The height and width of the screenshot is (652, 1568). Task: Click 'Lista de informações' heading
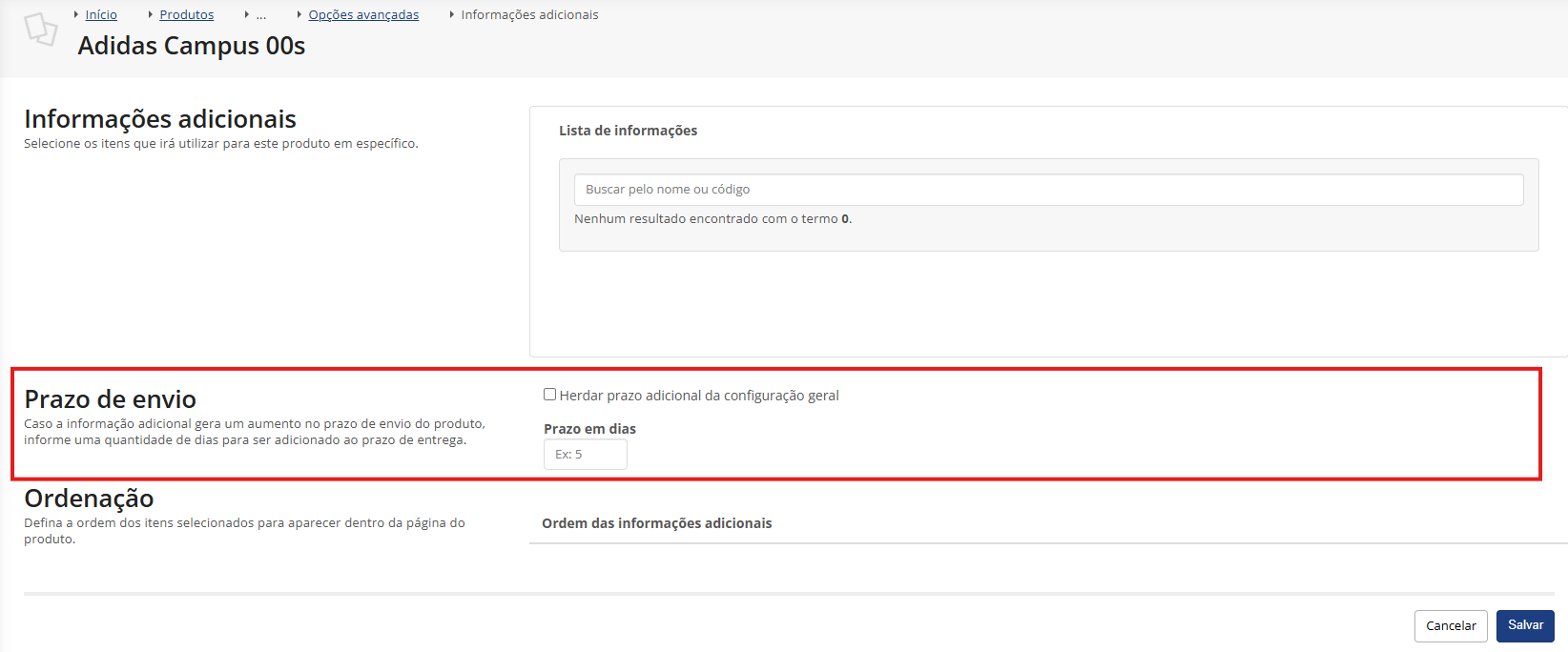[628, 131]
